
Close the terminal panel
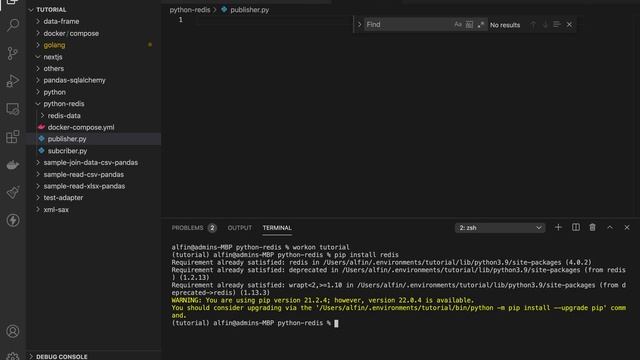point(627,227)
